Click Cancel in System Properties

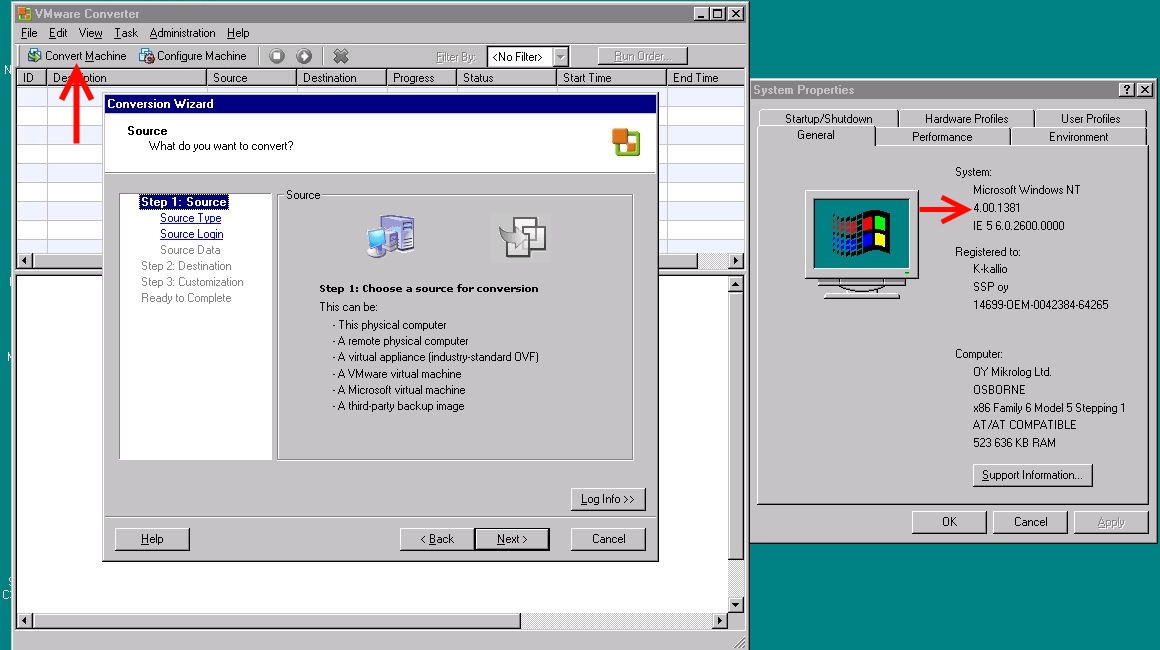[1031, 522]
